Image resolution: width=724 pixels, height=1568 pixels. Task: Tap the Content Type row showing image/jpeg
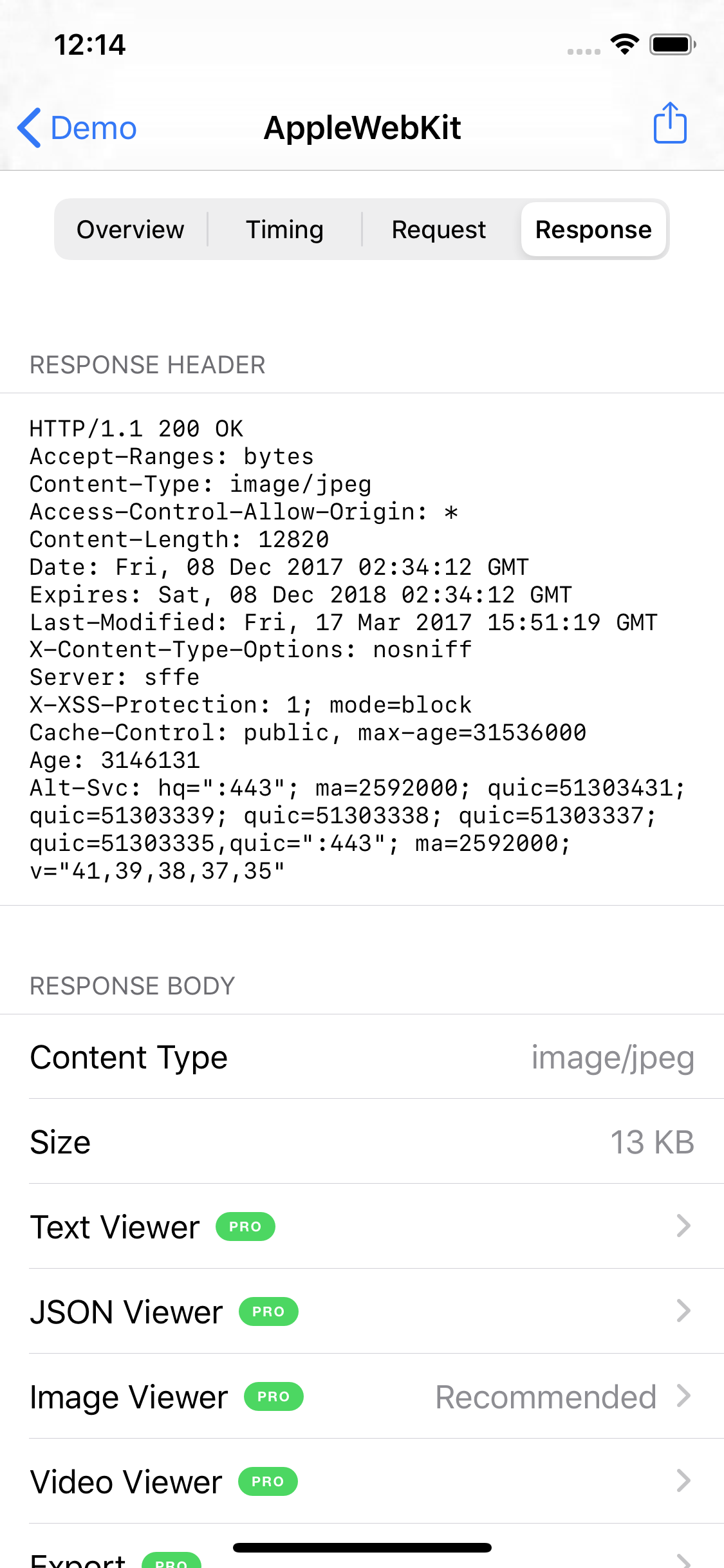pyautogui.click(x=360, y=1057)
